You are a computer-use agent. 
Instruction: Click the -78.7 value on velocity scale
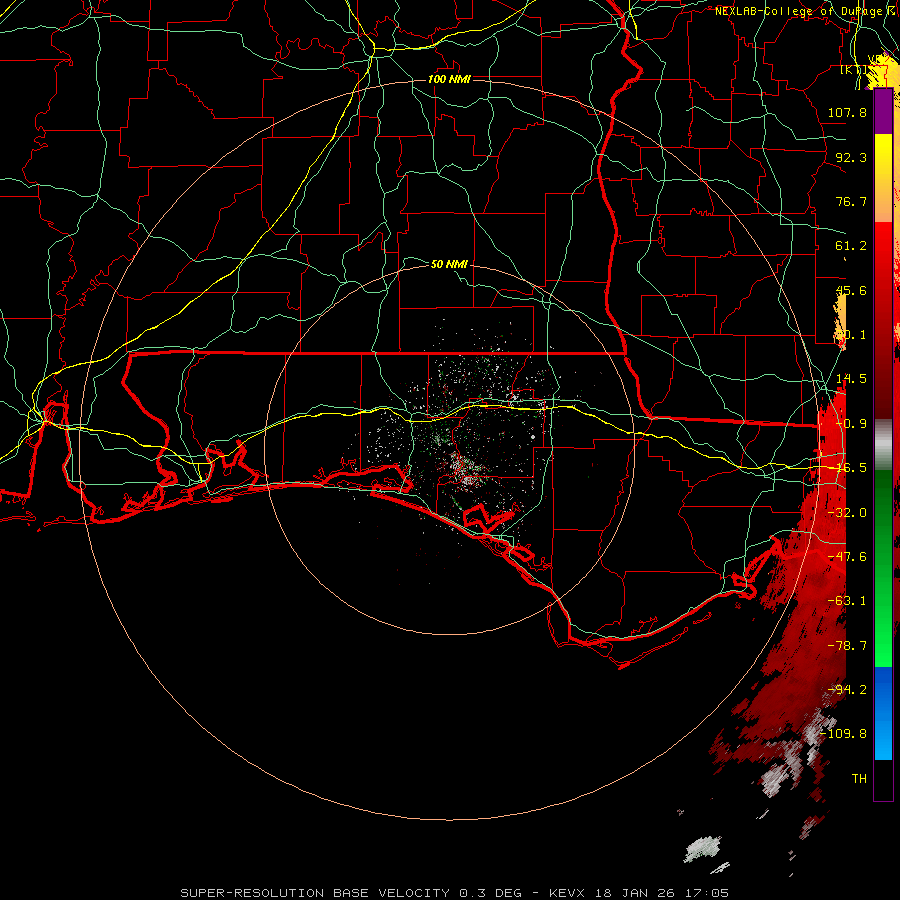click(x=847, y=645)
